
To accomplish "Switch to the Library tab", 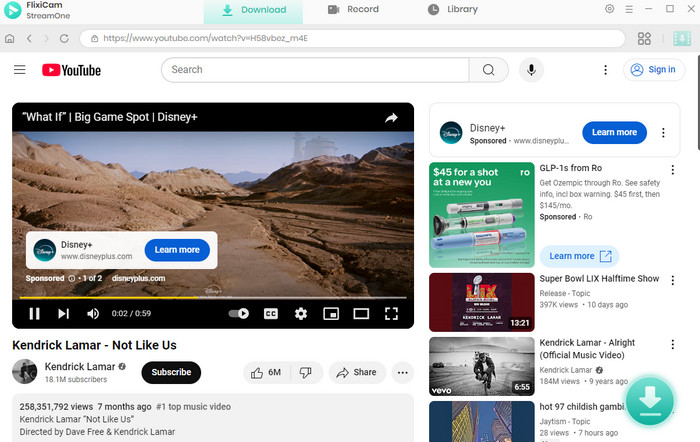I will pyautogui.click(x=453, y=9).
